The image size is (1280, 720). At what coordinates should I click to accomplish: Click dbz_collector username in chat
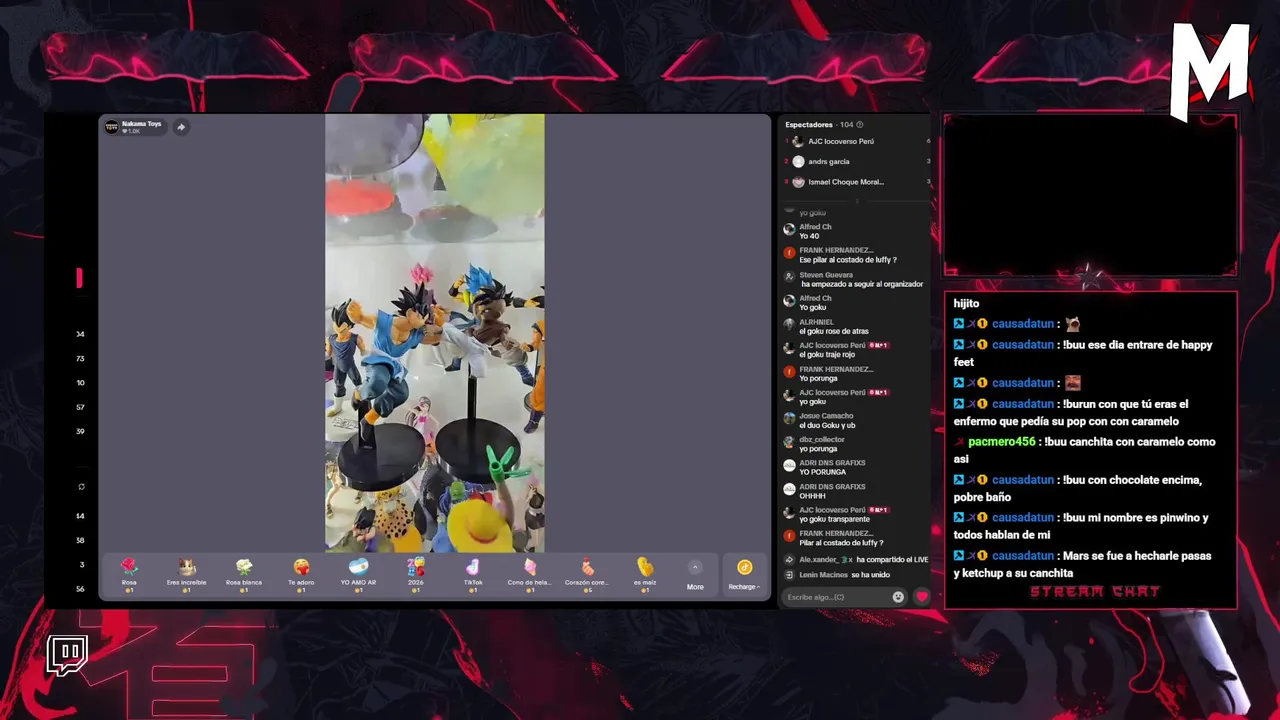pos(822,439)
